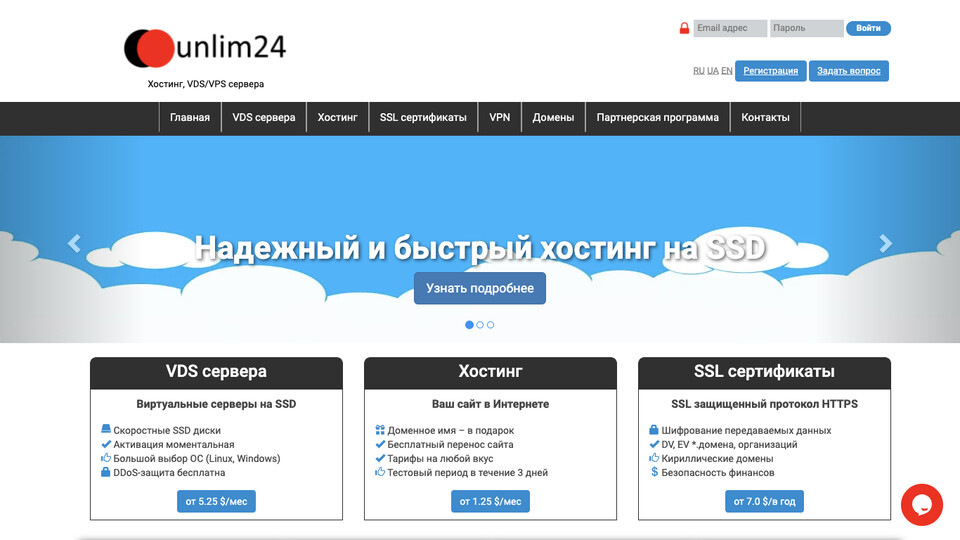Click thumbs-up icon beside Тестовый период
Image resolution: width=960 pixels, height=540 pixels.
coord(380,472)
